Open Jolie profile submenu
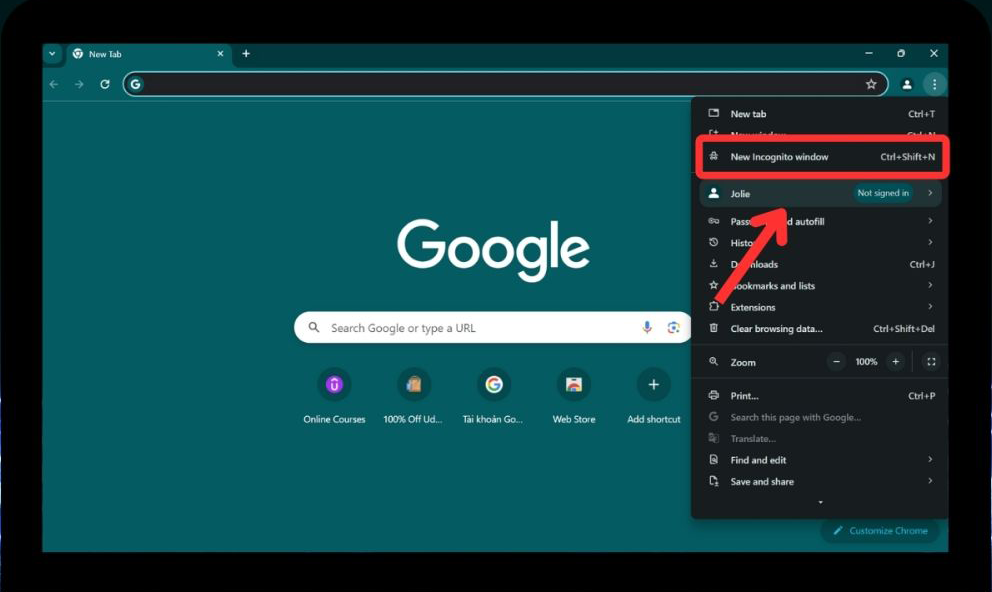 click(x=821, y=193)
